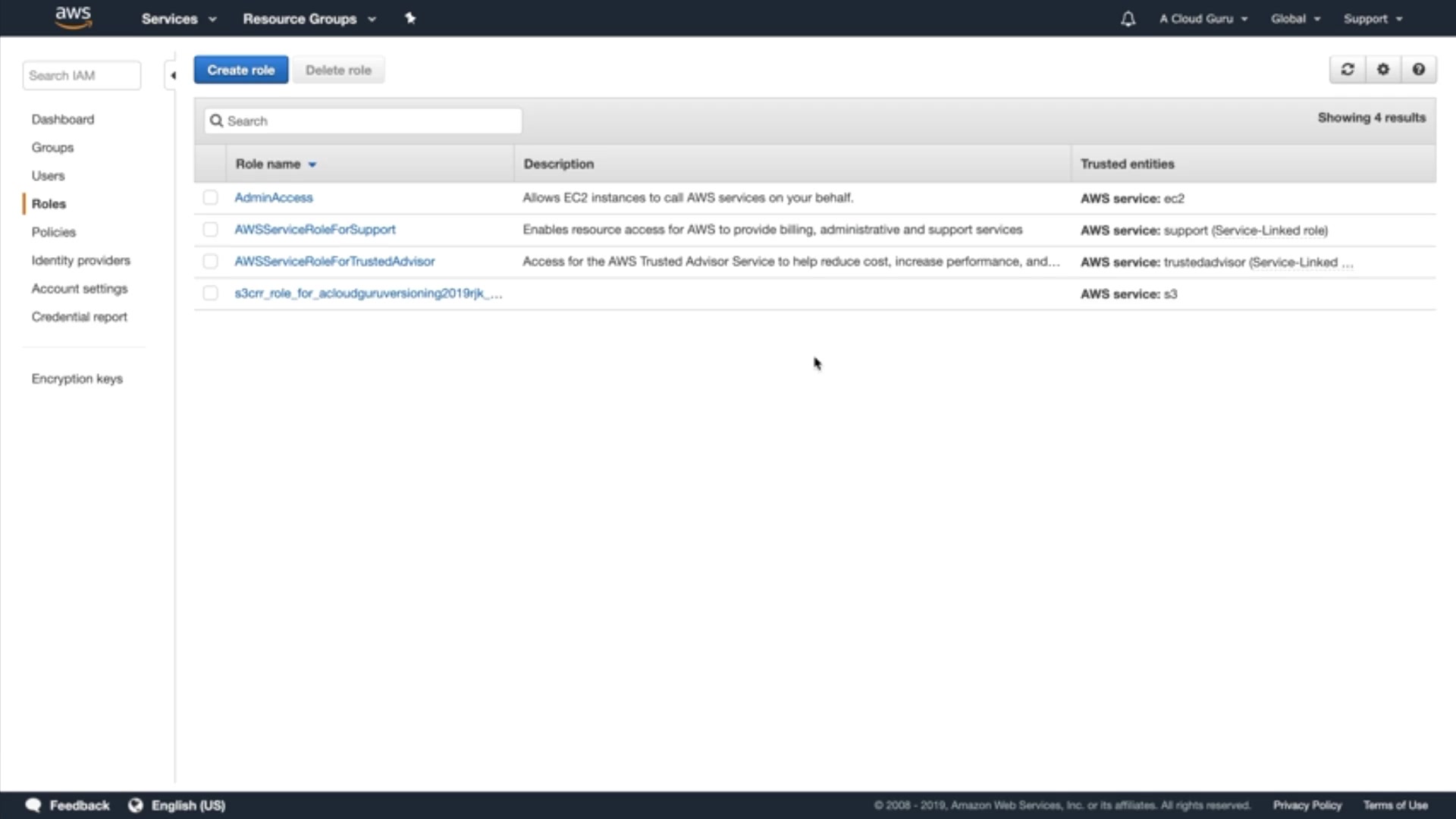The image size is (1456, 819).
Task: Open the Resource Groups dropdown
Action: coord(309,19)
